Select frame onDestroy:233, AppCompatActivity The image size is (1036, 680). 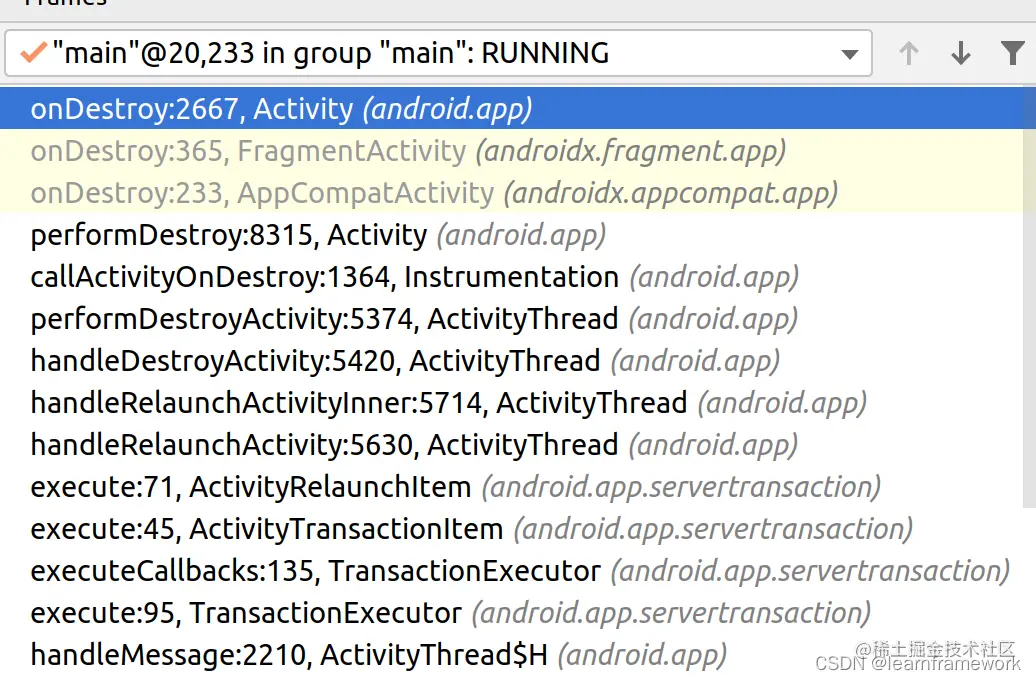[511, 192]
